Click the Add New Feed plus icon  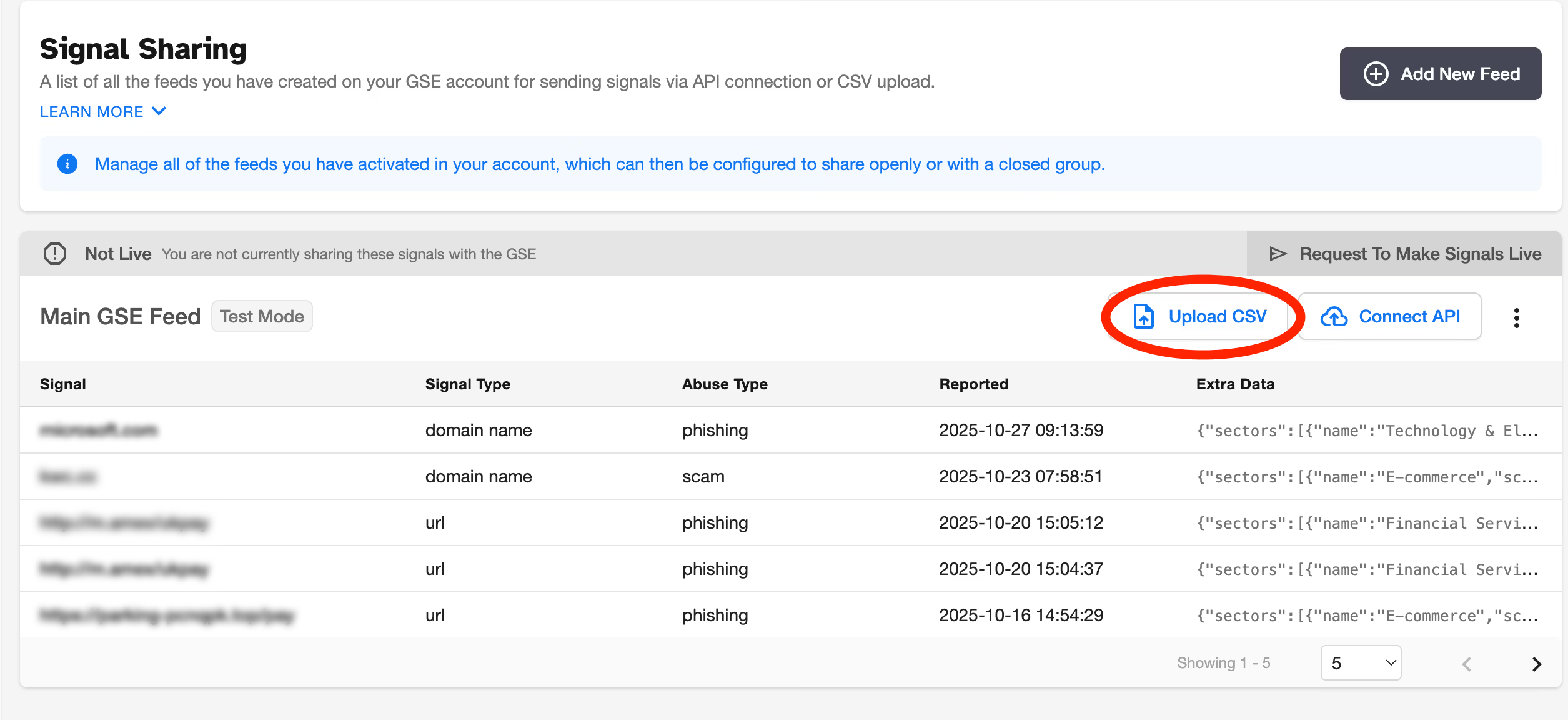click(x=1375, y=74)
